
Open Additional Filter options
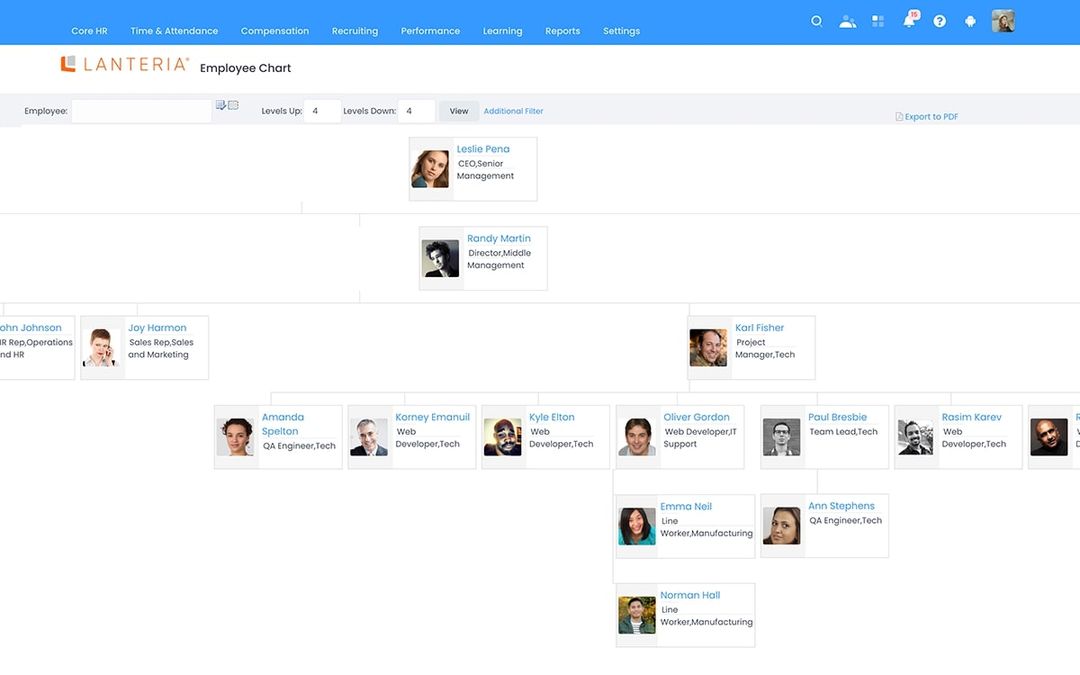513,110
